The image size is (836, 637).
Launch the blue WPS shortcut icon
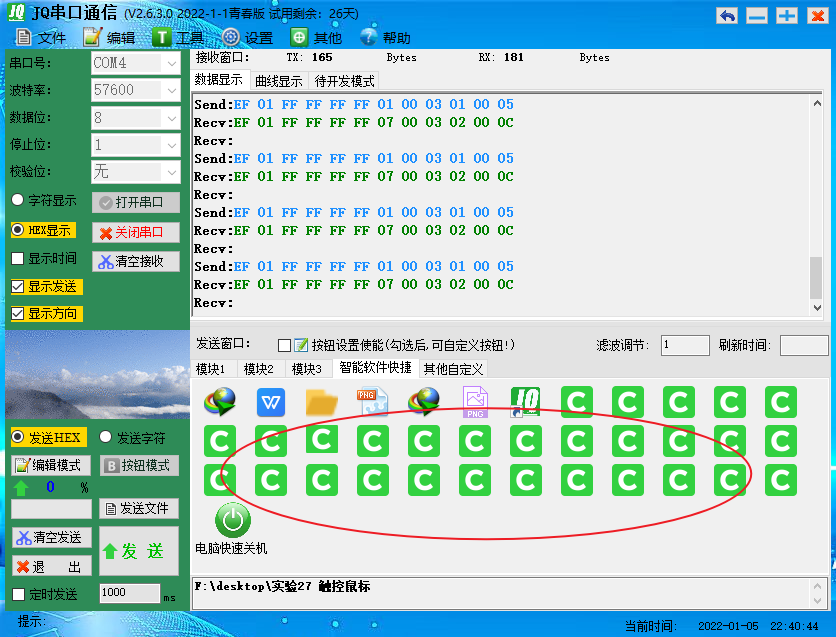click(271, 402)
